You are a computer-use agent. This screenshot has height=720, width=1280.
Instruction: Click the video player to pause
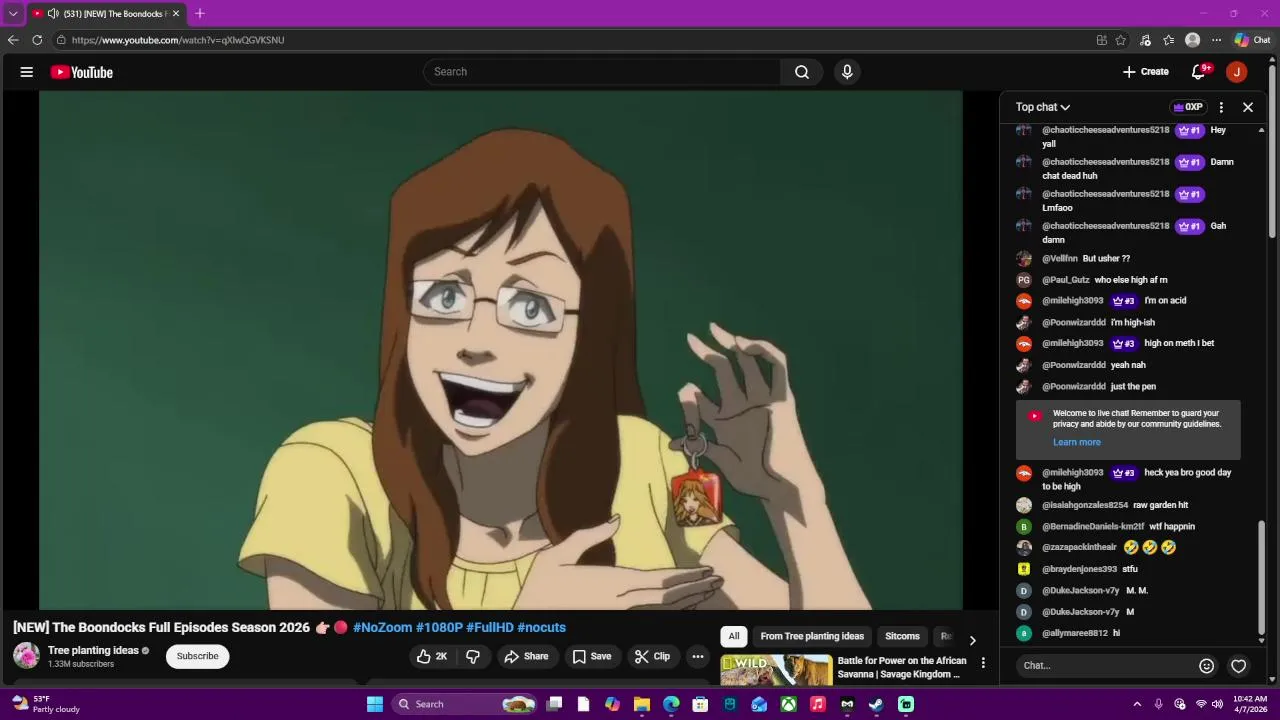[x=501, y=350]
